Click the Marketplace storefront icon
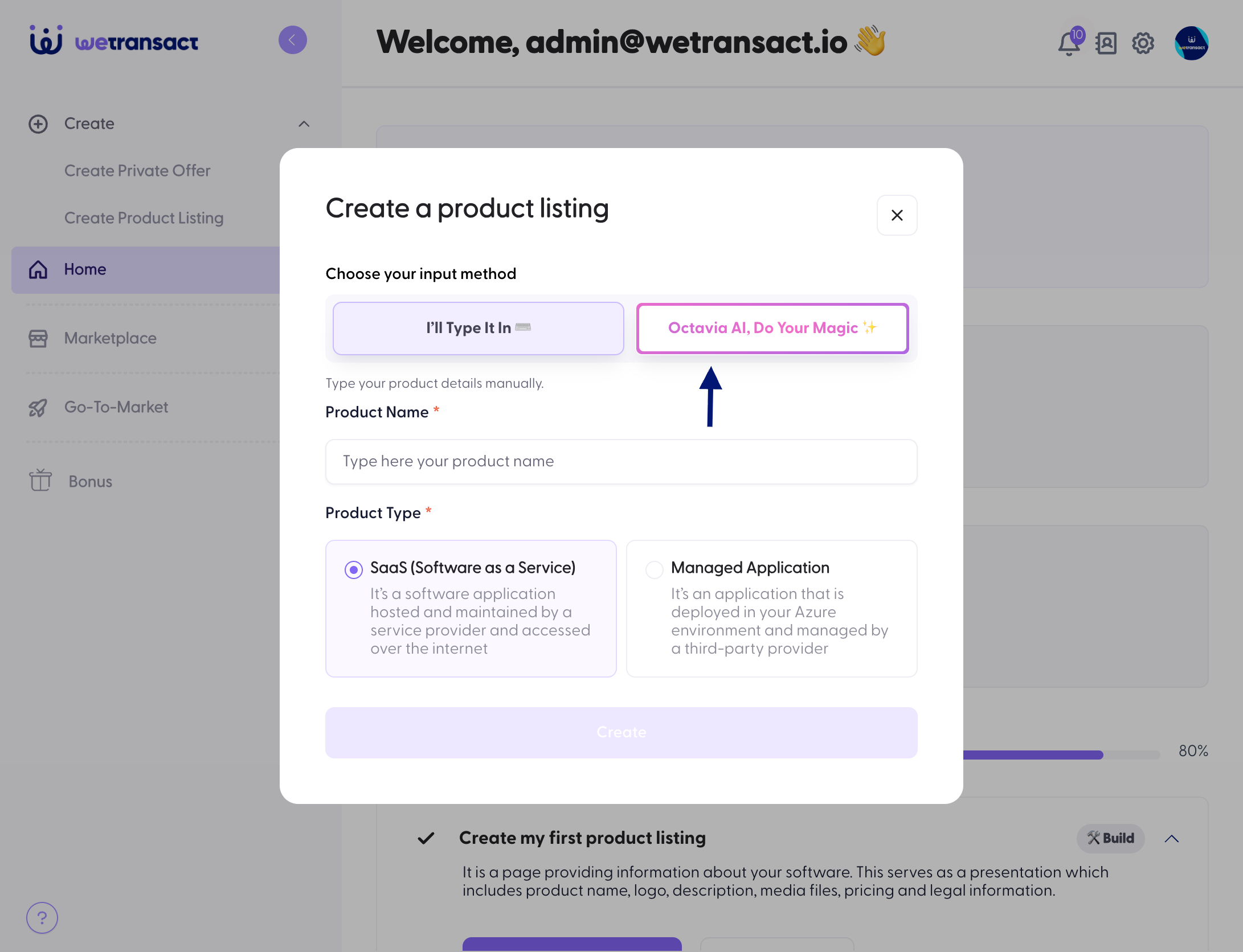 click(x=38, y=339)
